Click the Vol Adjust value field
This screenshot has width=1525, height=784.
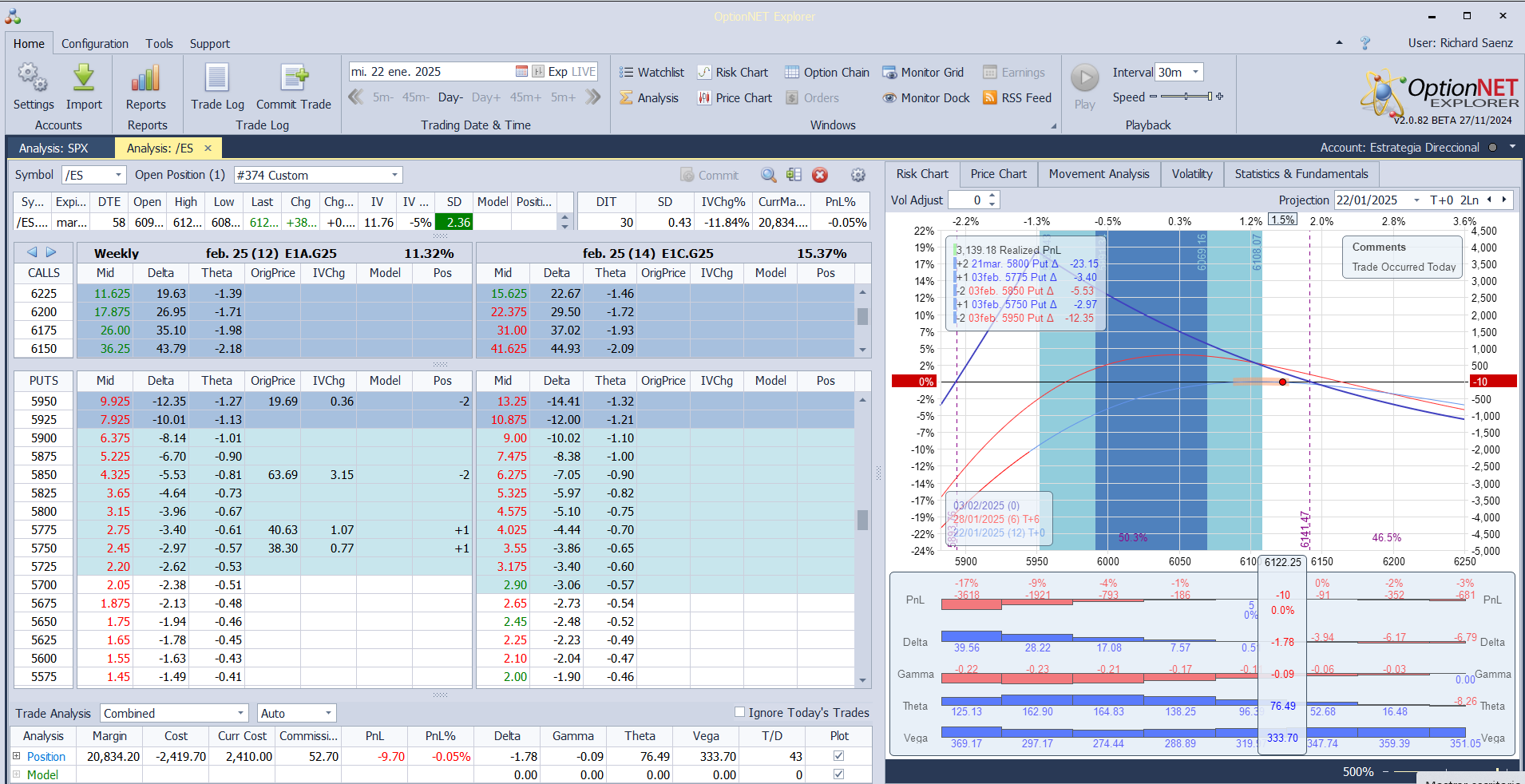pos(968,200)
